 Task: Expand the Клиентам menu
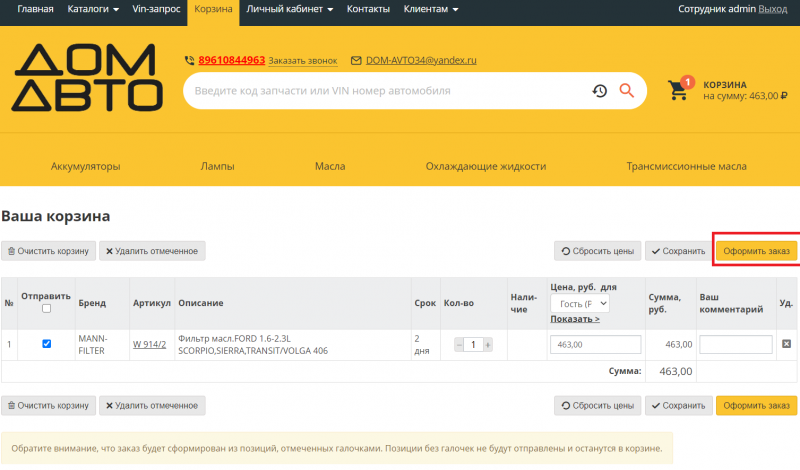pos(431,9)
